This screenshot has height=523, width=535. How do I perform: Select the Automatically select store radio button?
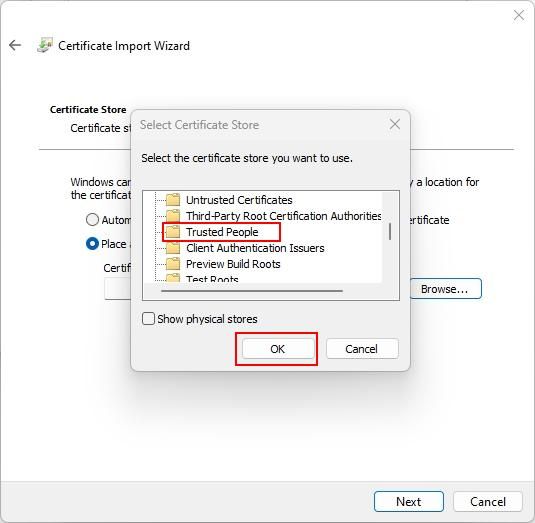point(92,220)
